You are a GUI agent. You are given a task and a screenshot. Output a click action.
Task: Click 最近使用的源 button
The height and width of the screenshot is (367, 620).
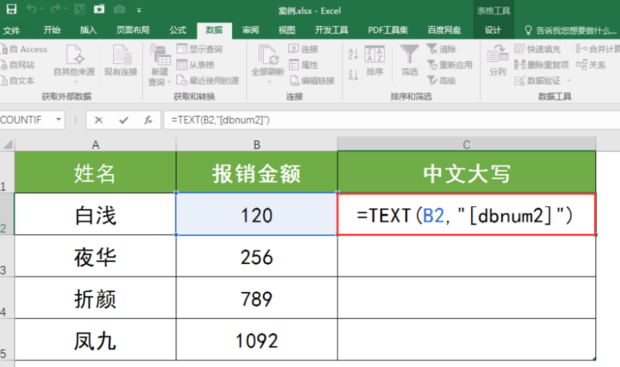click(x=208, y=81)
